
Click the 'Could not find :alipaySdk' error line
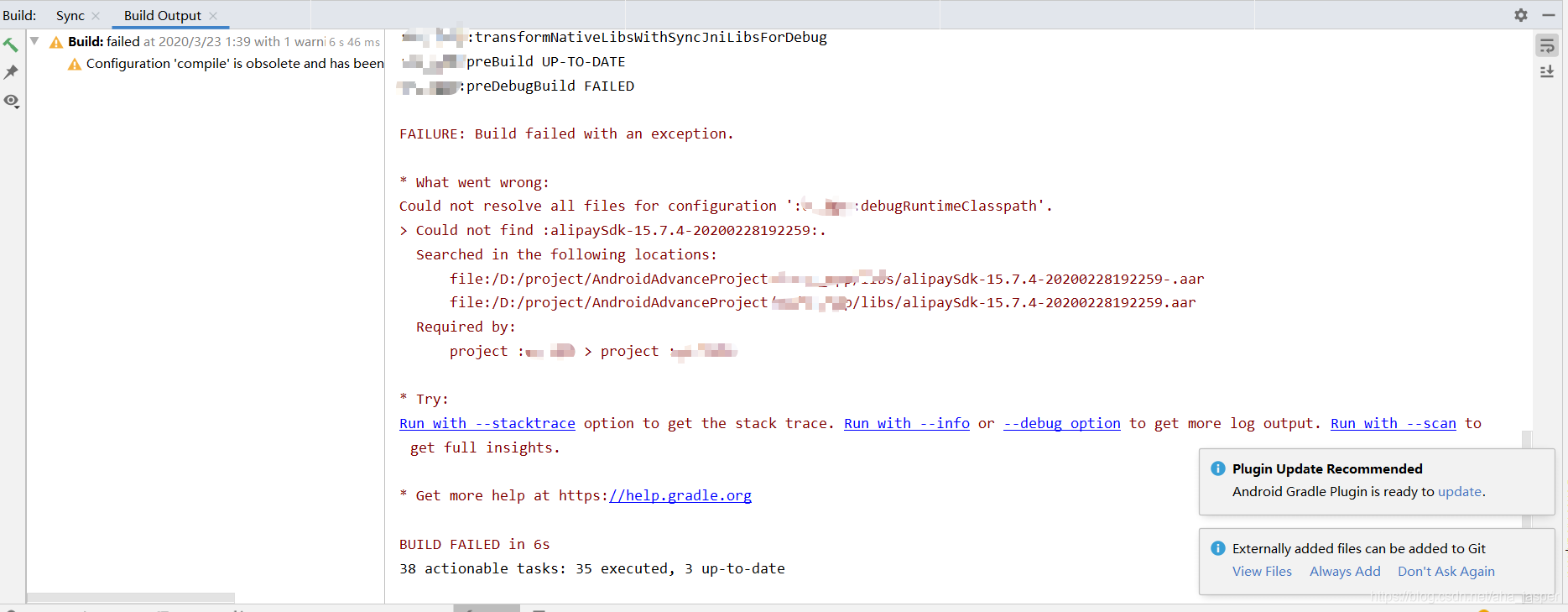point(613,230)
